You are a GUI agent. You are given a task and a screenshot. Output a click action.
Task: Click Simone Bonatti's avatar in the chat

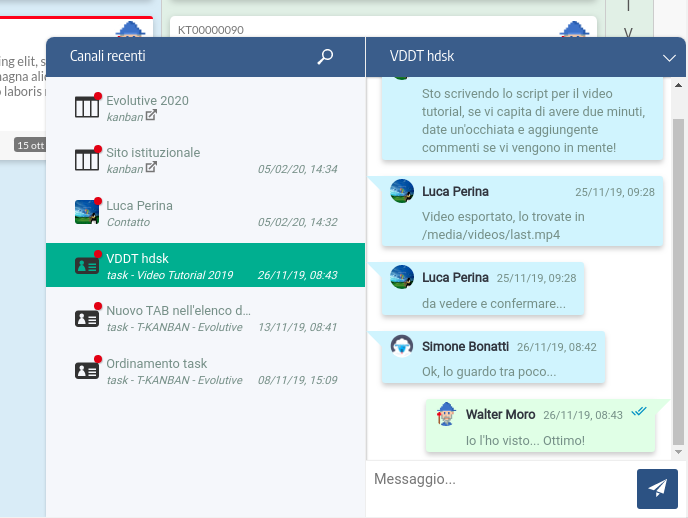402,346
